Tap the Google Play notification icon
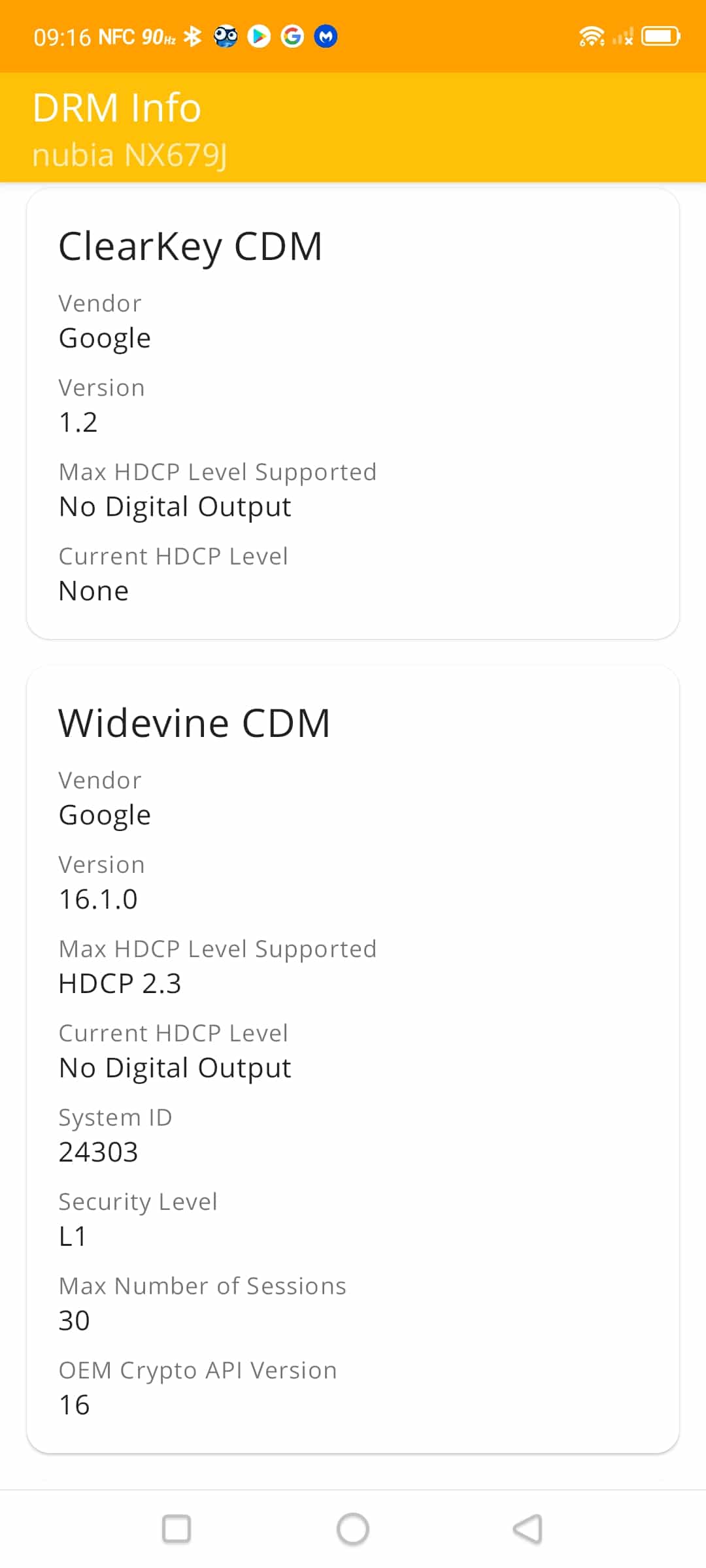706x1568 pixels. point(259,37)
